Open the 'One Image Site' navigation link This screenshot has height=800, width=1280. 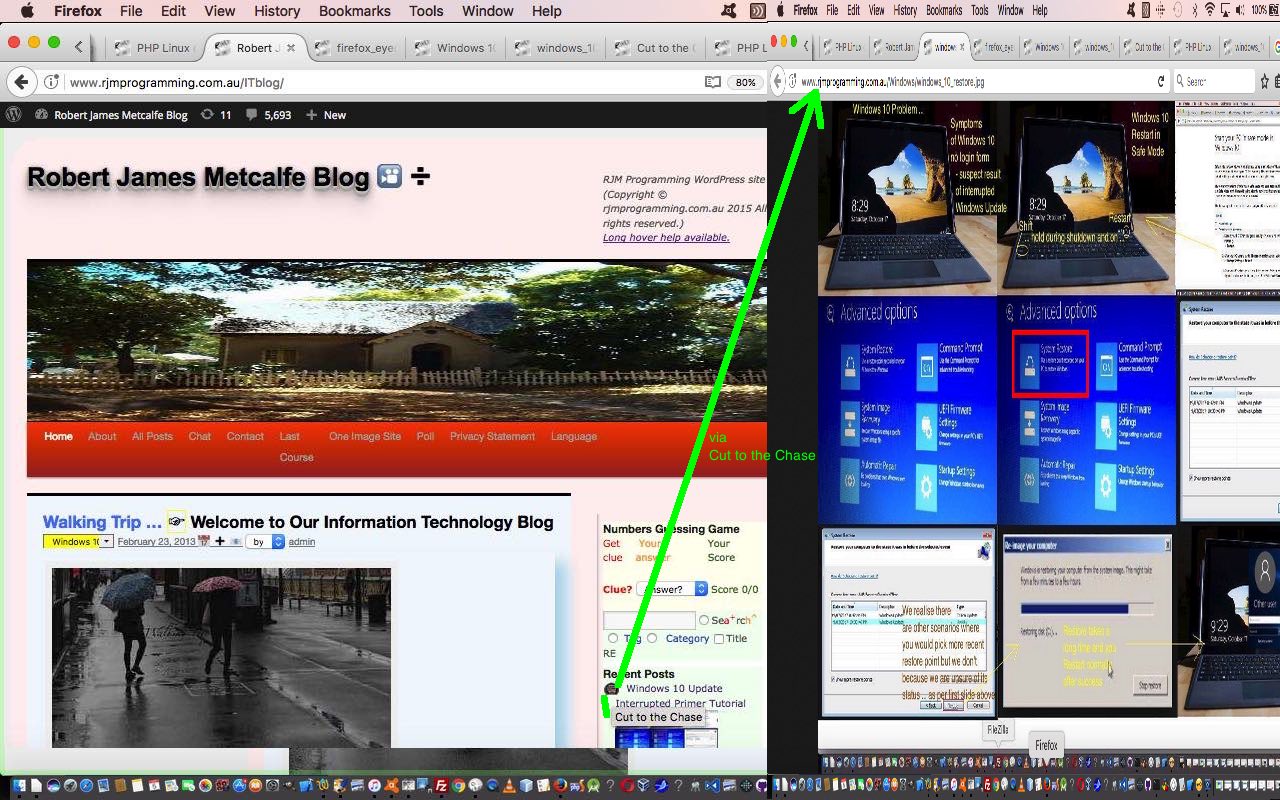tap(364, 436)
